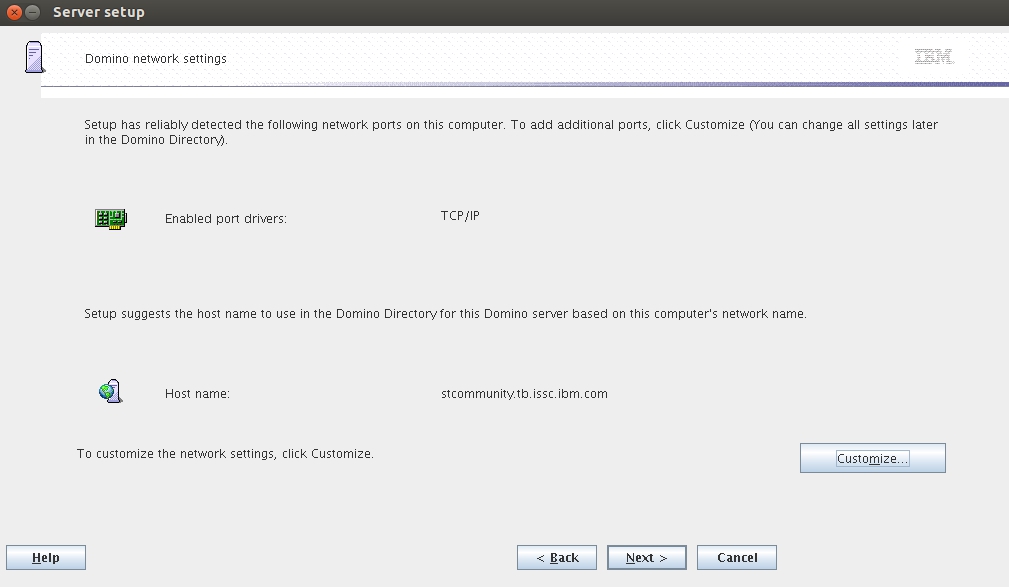This screenshot has height=587, width=1009.
Task: Click the server setup page icon top-left
Action: coord(33,57)
